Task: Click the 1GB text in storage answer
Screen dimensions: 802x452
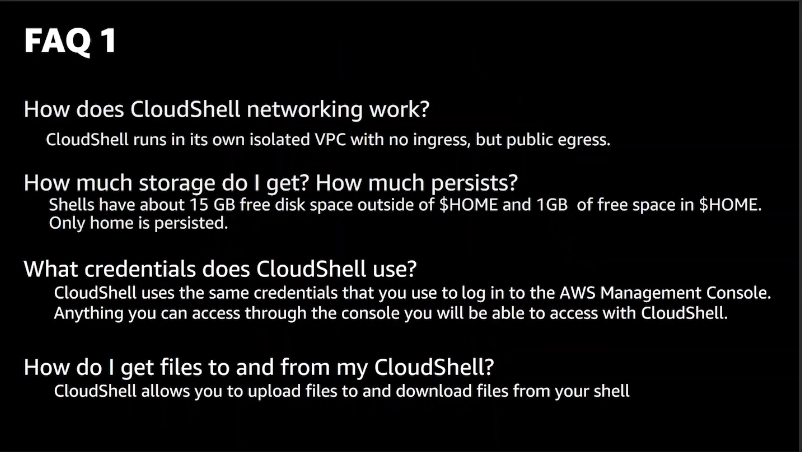Action: (x=552, y=205)
